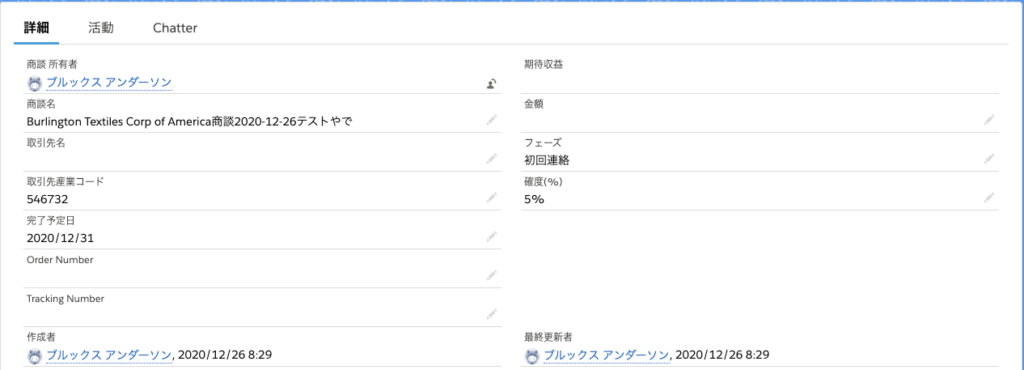This screenshot has width=1024, height=370.
Task: Edit 商談名 with its pencil icon
Action: (x=492, y=119)
